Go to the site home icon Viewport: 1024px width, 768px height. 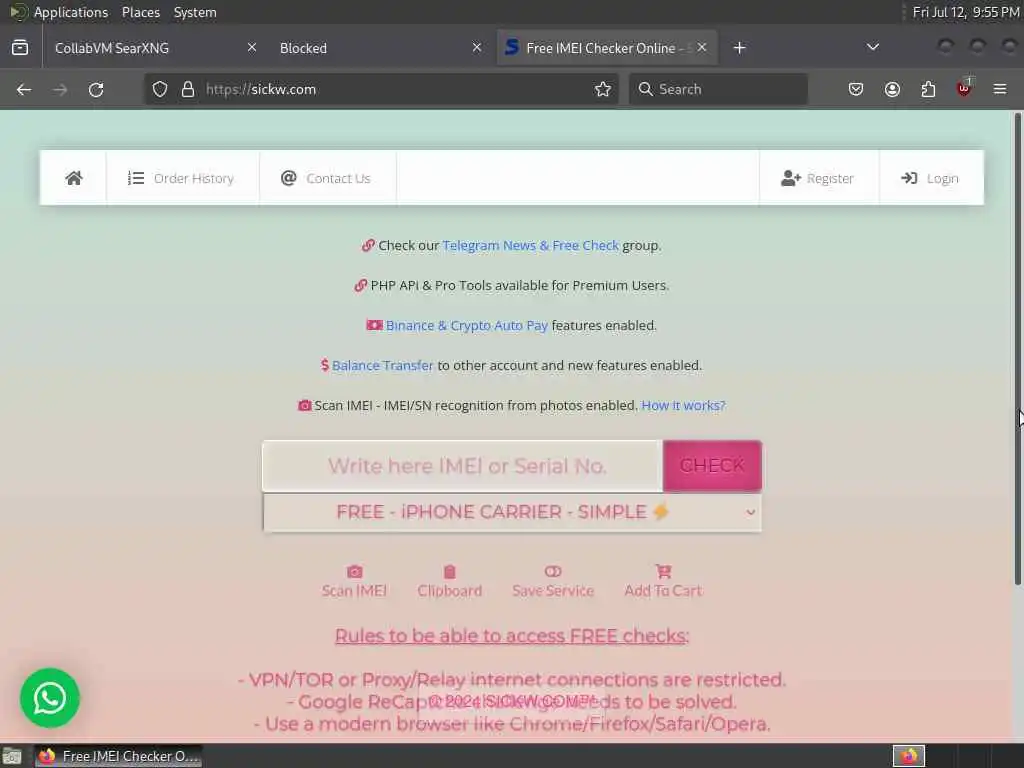pos(74,178)
